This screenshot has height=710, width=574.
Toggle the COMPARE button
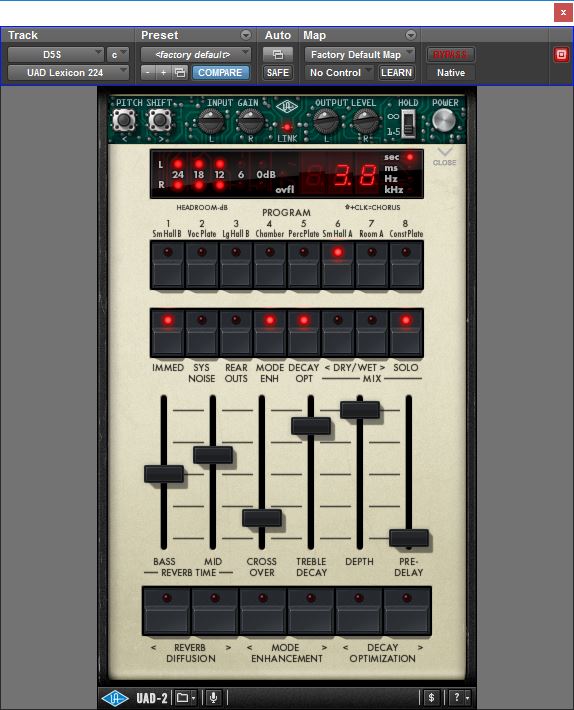pos(220,72)
